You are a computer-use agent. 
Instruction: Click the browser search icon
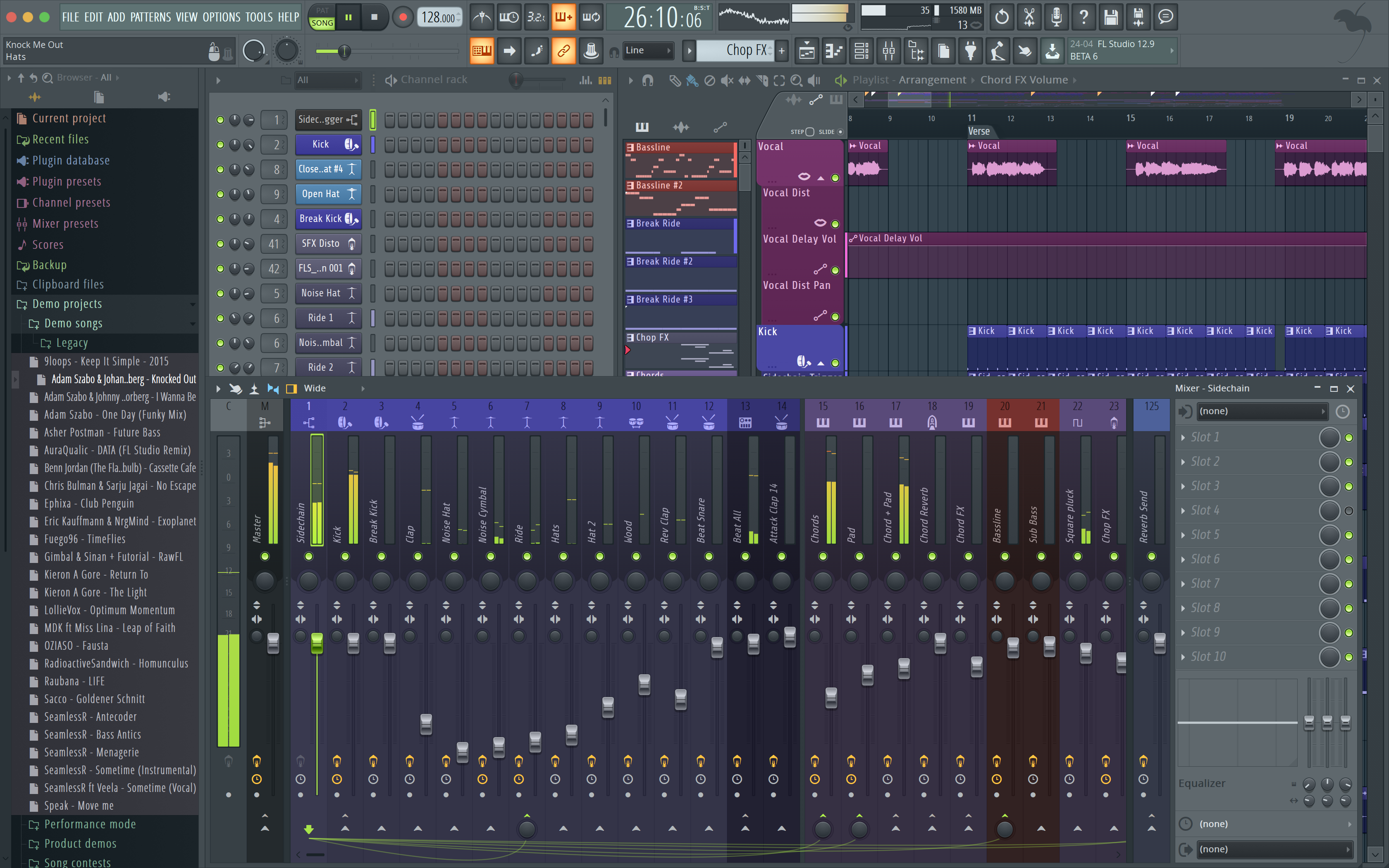coord(48,78)
